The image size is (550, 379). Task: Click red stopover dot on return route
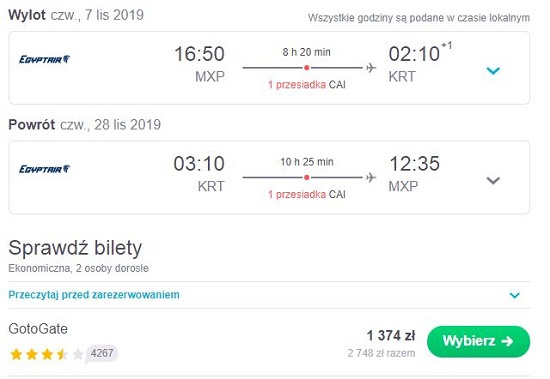[307, 178]
